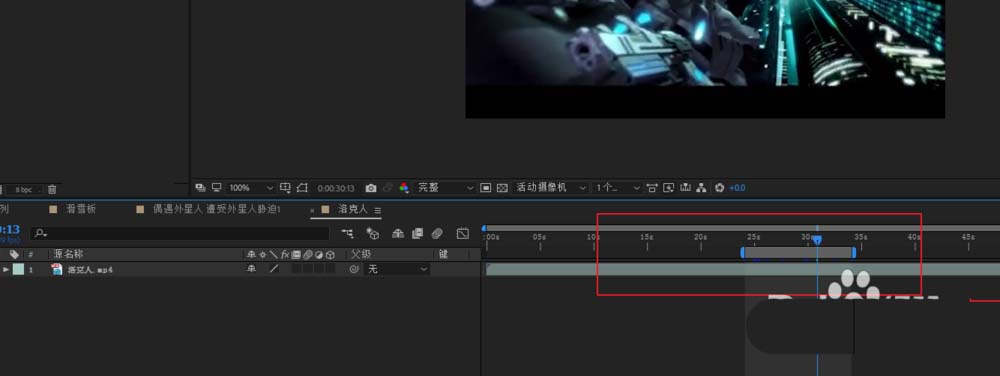Click the reset exposure icon
The image size is (1000, 376).
(x=720, y=188)
